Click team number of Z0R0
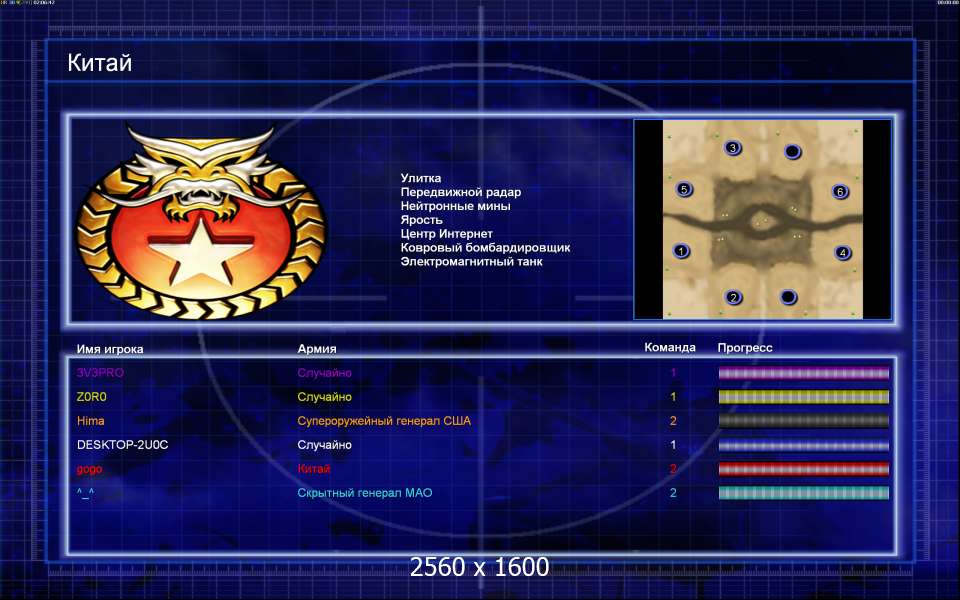This screenshot has height=600, width=960. click(x=673, y=397)
